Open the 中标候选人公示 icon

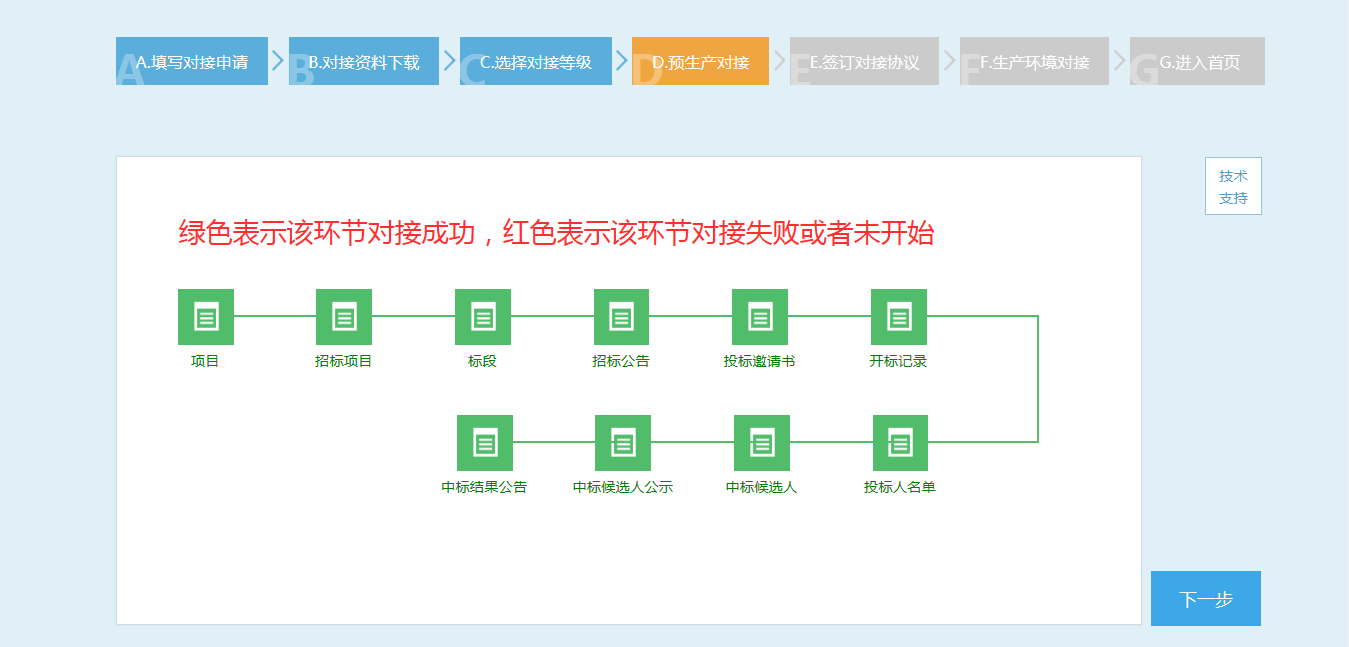(x=622, y=441)
